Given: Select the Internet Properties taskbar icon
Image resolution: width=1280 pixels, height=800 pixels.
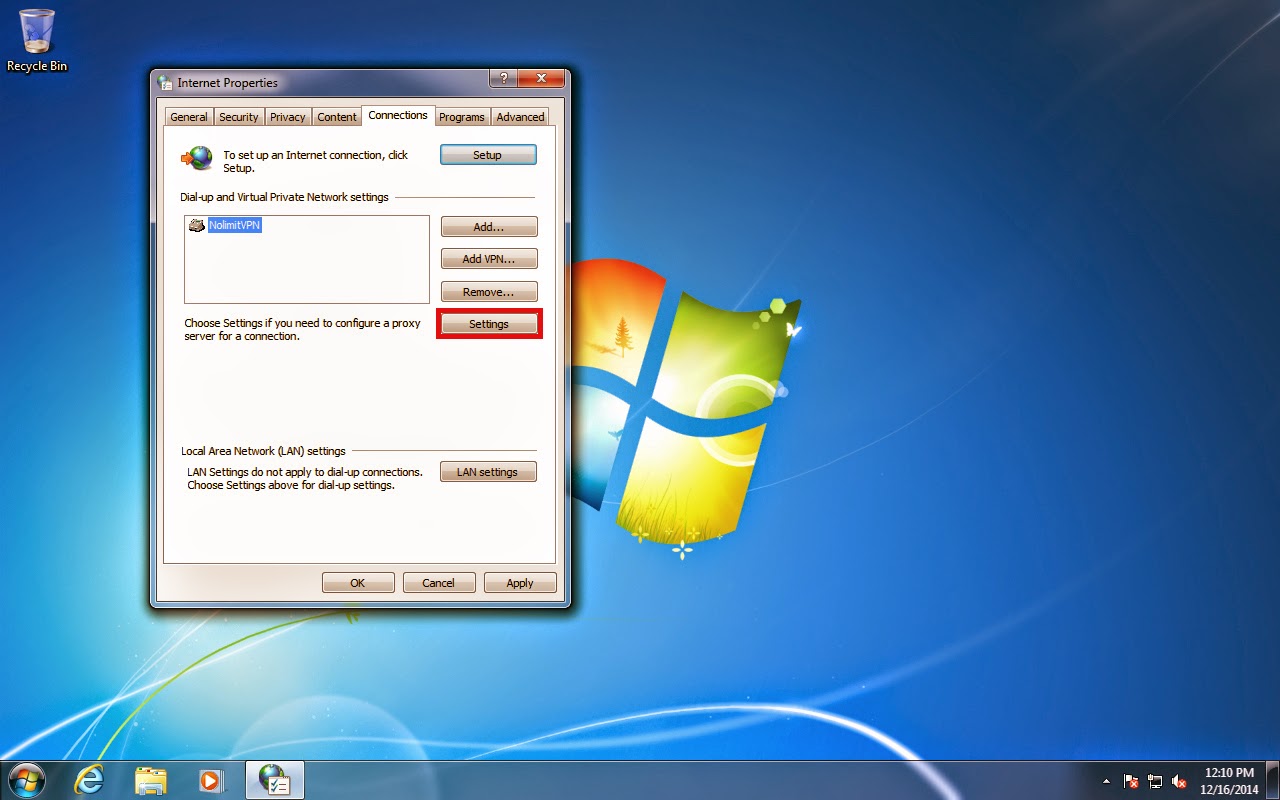Looking at the screenshot, I should tap(274, 780).
